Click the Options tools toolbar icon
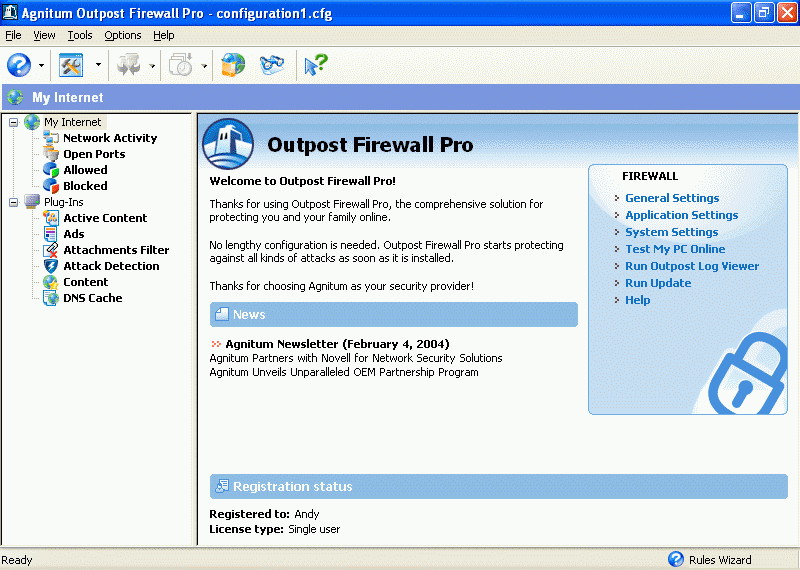This screenshot has height=570, width=800. click(71, 65)
